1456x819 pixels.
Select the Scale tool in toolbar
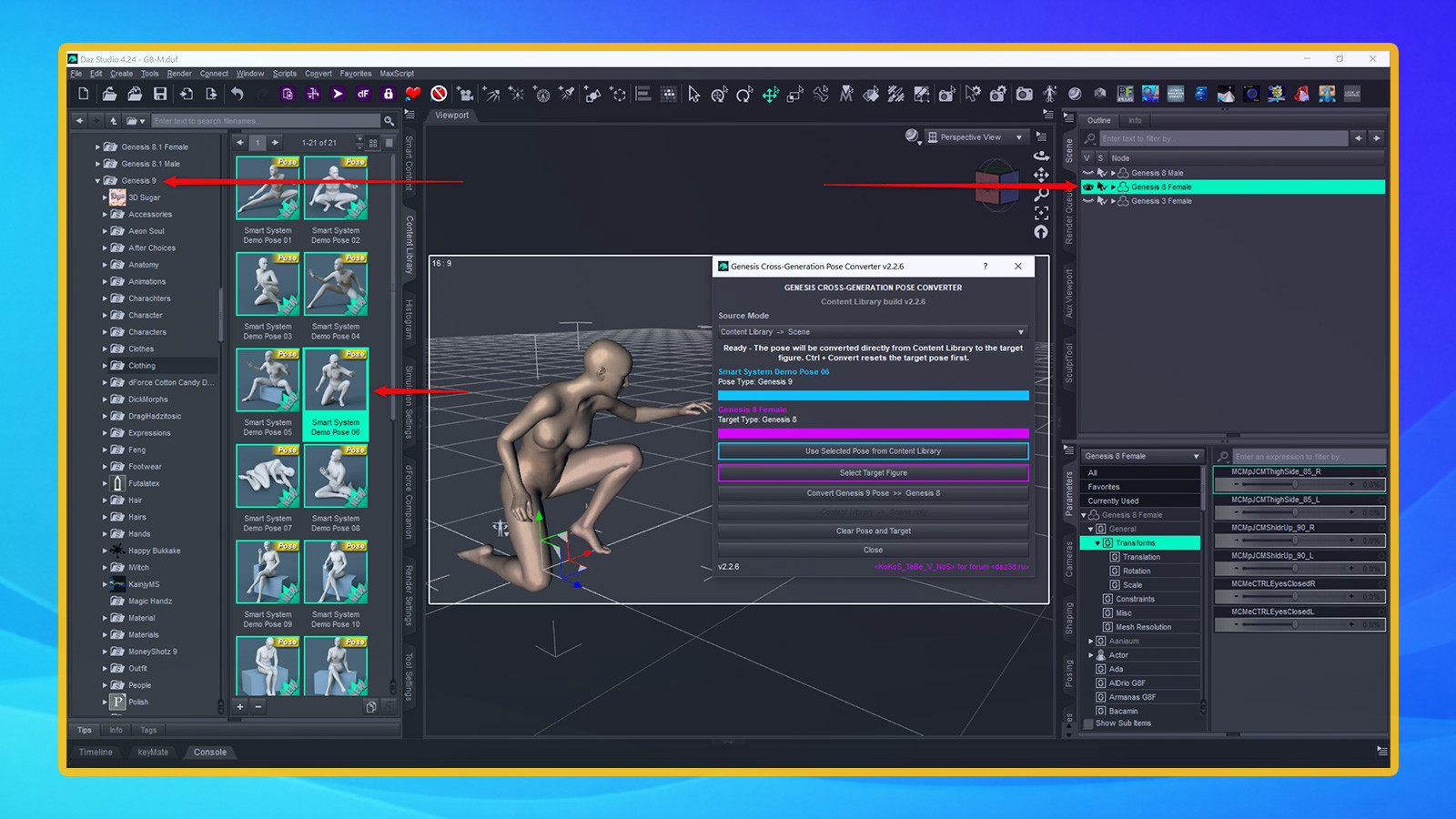[795, 94]
